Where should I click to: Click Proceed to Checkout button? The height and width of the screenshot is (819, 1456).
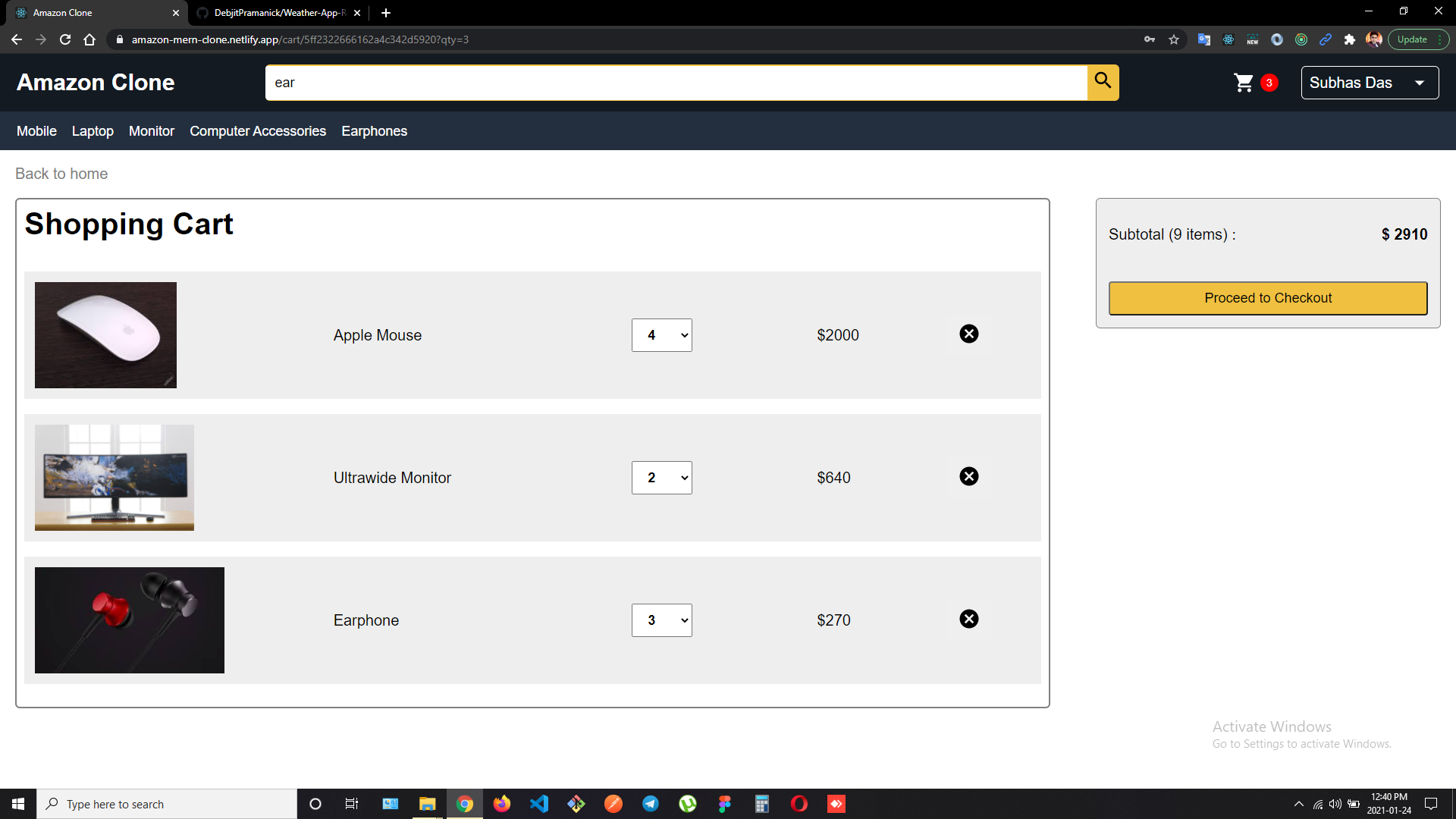(x=1267, y=298)
